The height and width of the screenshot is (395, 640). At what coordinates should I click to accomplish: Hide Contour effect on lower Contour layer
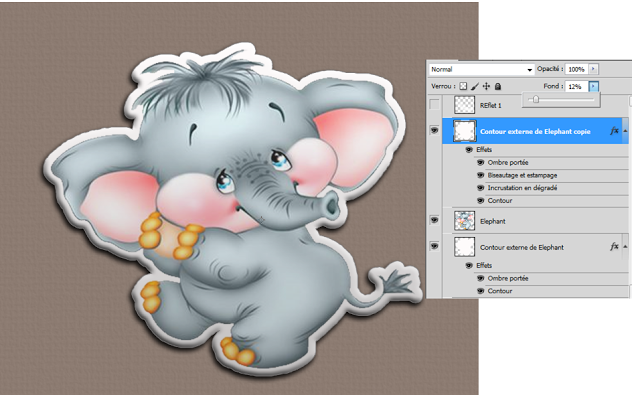click(480, 291)
